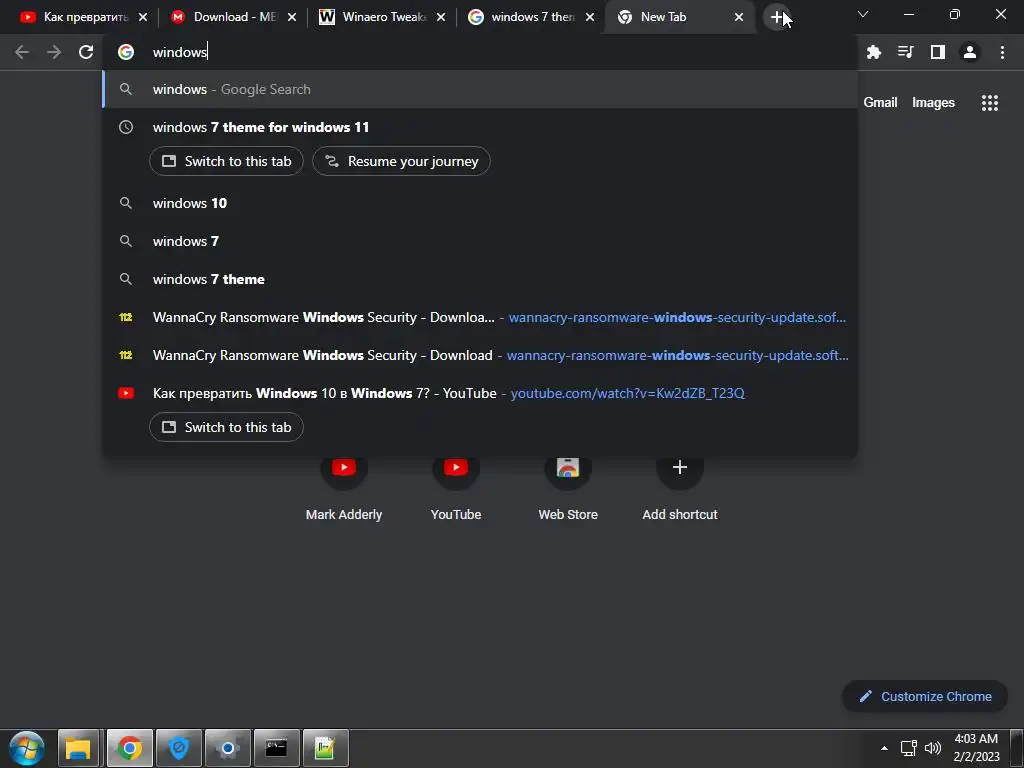This screenshot has height=768, width=1024.
Task: Open the clock showing 4:03 AM
Action: click(x=976, y=748)
